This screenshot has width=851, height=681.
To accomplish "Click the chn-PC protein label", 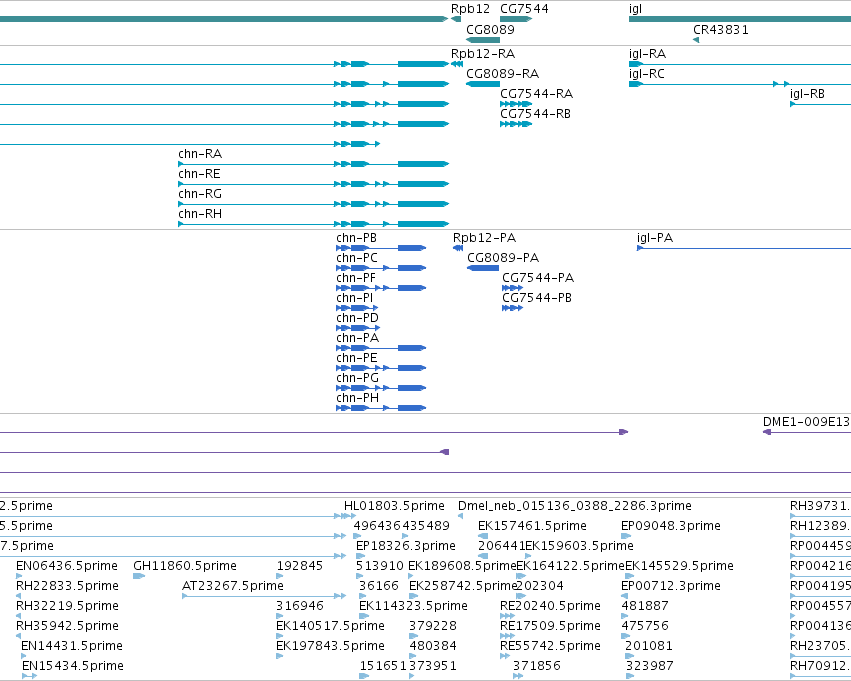I will [357, 258].
